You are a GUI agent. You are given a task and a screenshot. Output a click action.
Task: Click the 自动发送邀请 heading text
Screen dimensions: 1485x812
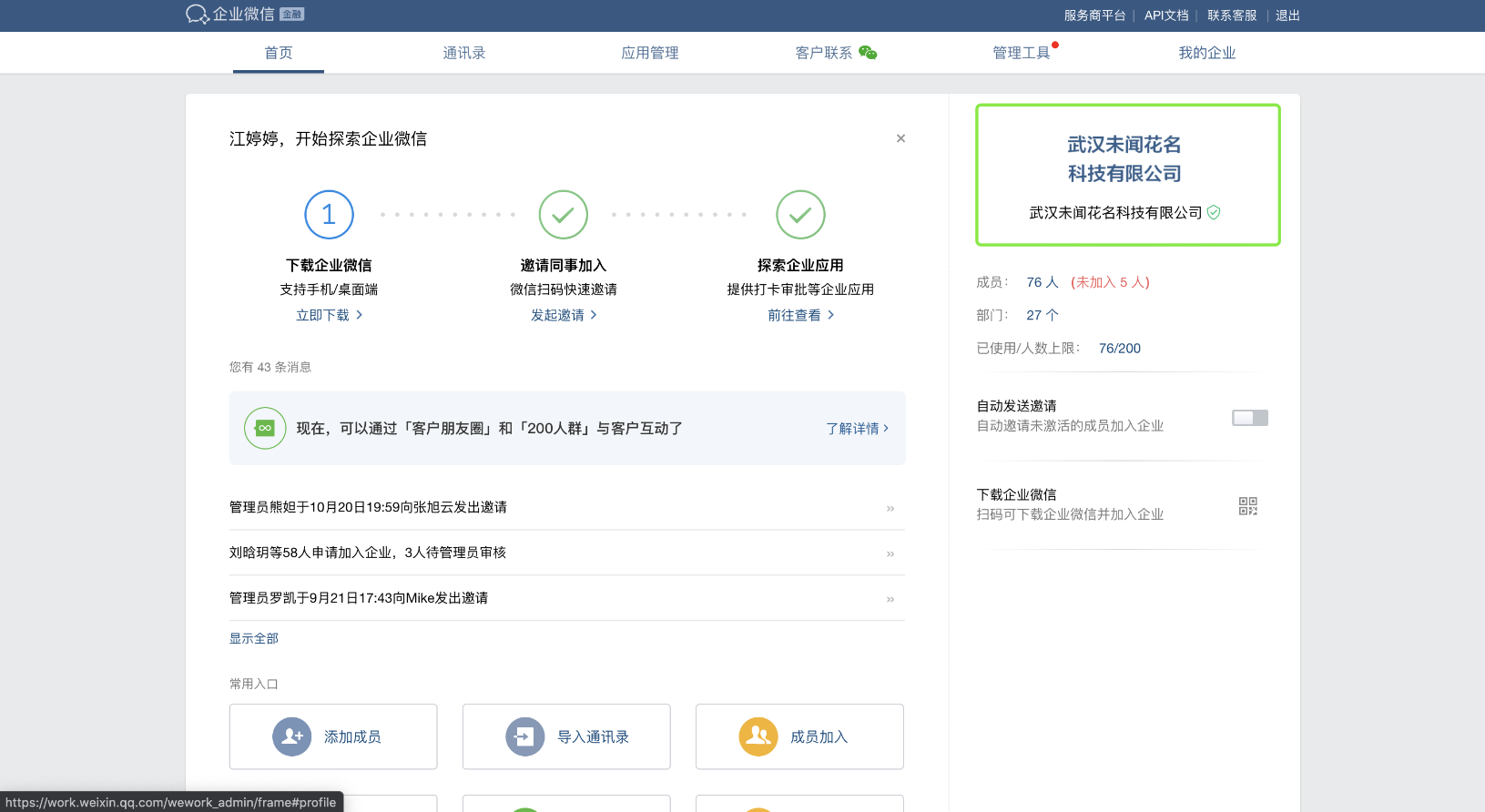tap(1017, 406)
